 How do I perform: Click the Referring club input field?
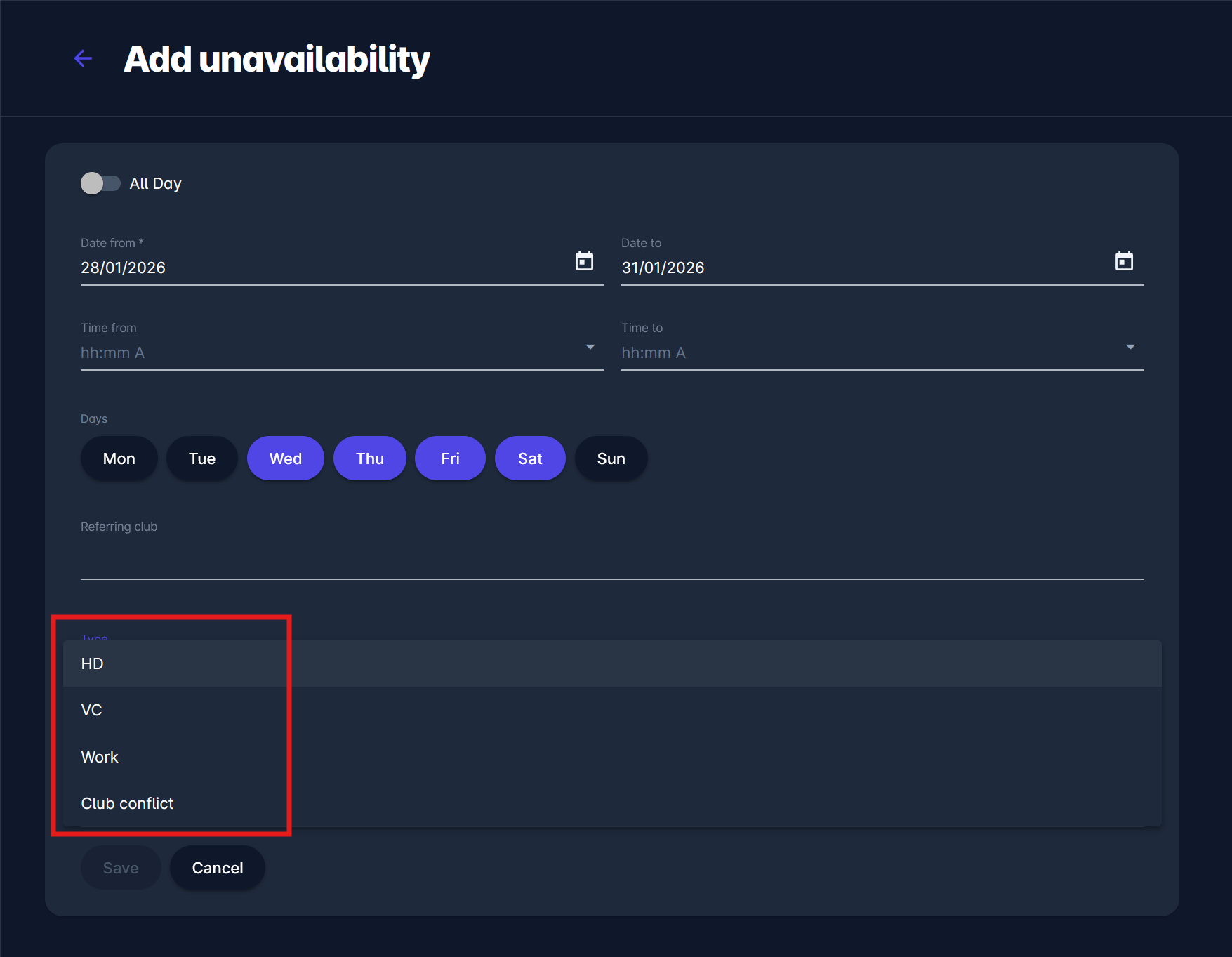click(x=611, y=562)
